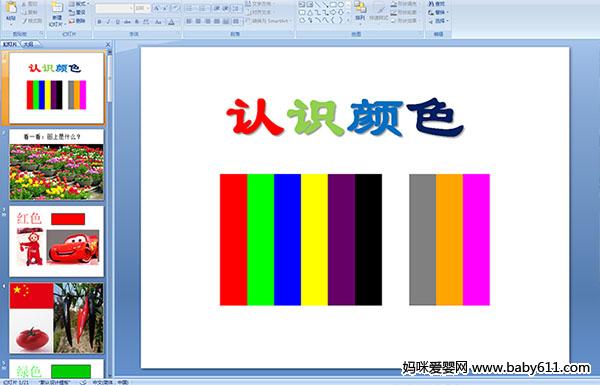Click the Shape Effects icon
The image size is (600, 385).
click(394, 21)
